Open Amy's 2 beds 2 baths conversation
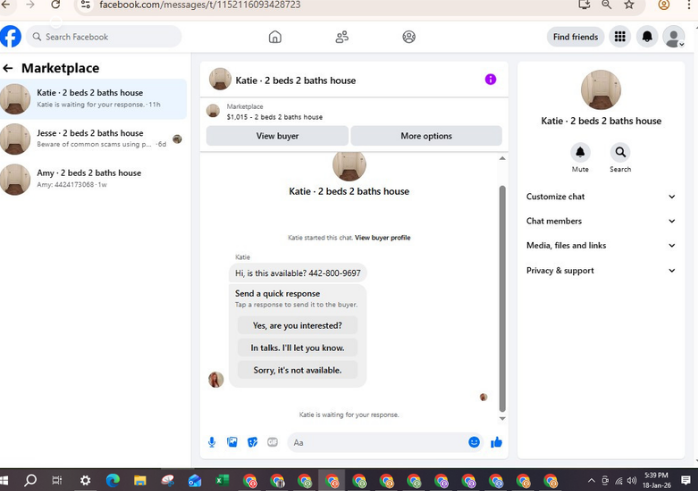The height and width of the screenshot is (491, 698). (93, 179)
